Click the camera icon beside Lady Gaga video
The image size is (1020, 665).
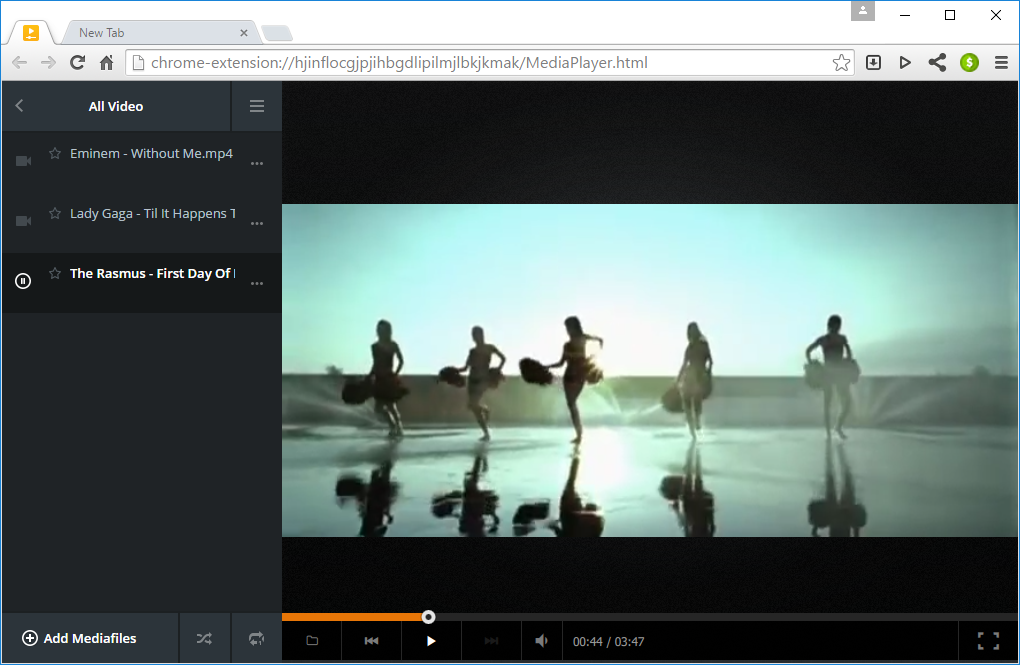point(23,221)
